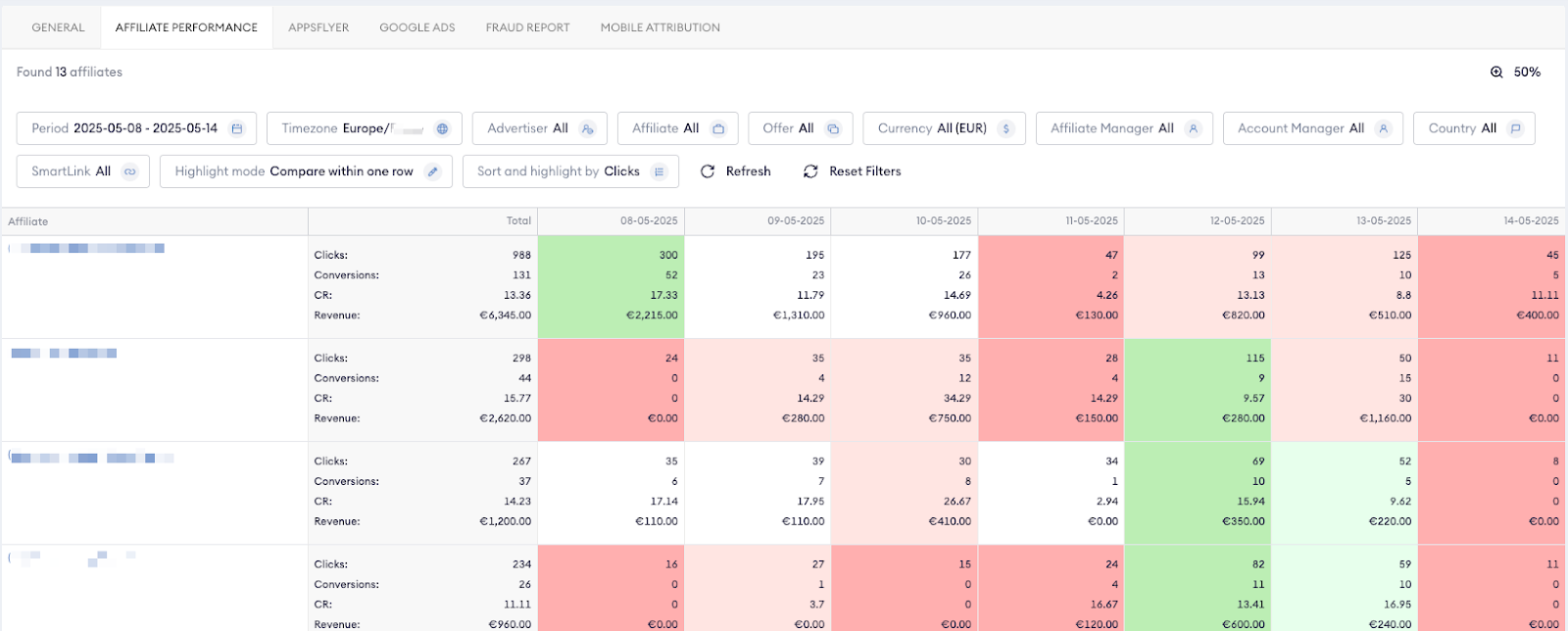Expand the Affiliate Manager All dropdown
Viewport: 1568px width, 631px height.
1123,128
